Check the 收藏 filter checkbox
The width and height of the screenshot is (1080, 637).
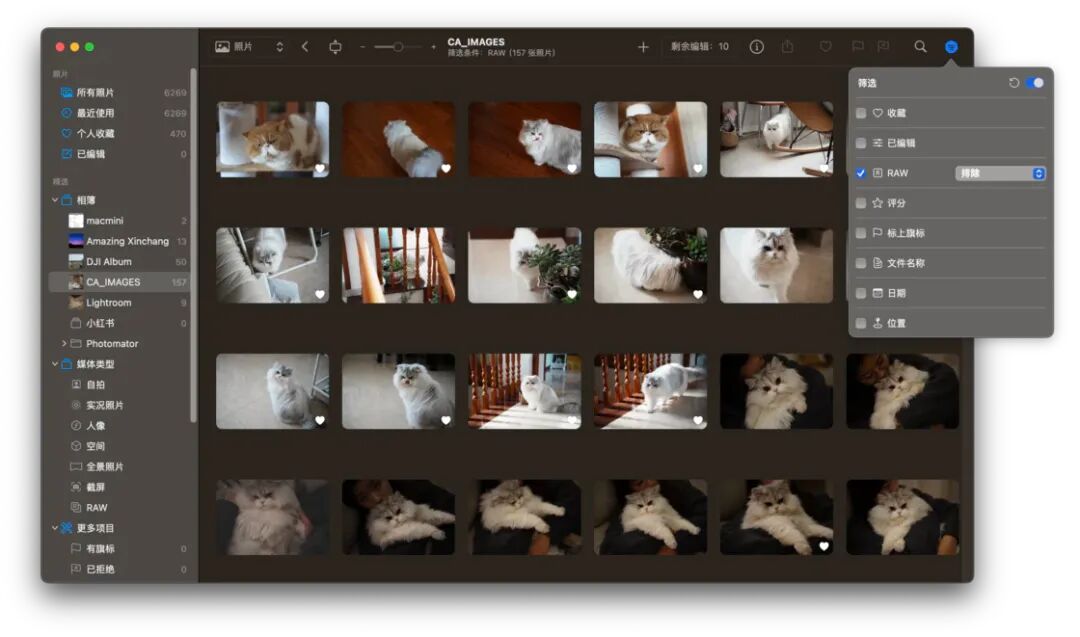pos(861,113)
